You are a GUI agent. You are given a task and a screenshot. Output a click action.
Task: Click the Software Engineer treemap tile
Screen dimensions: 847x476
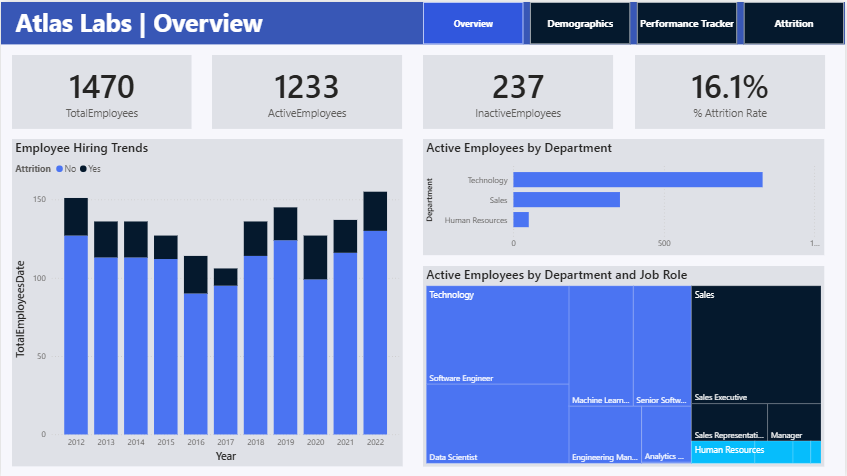pyautogui.click(x=498, y=335)
